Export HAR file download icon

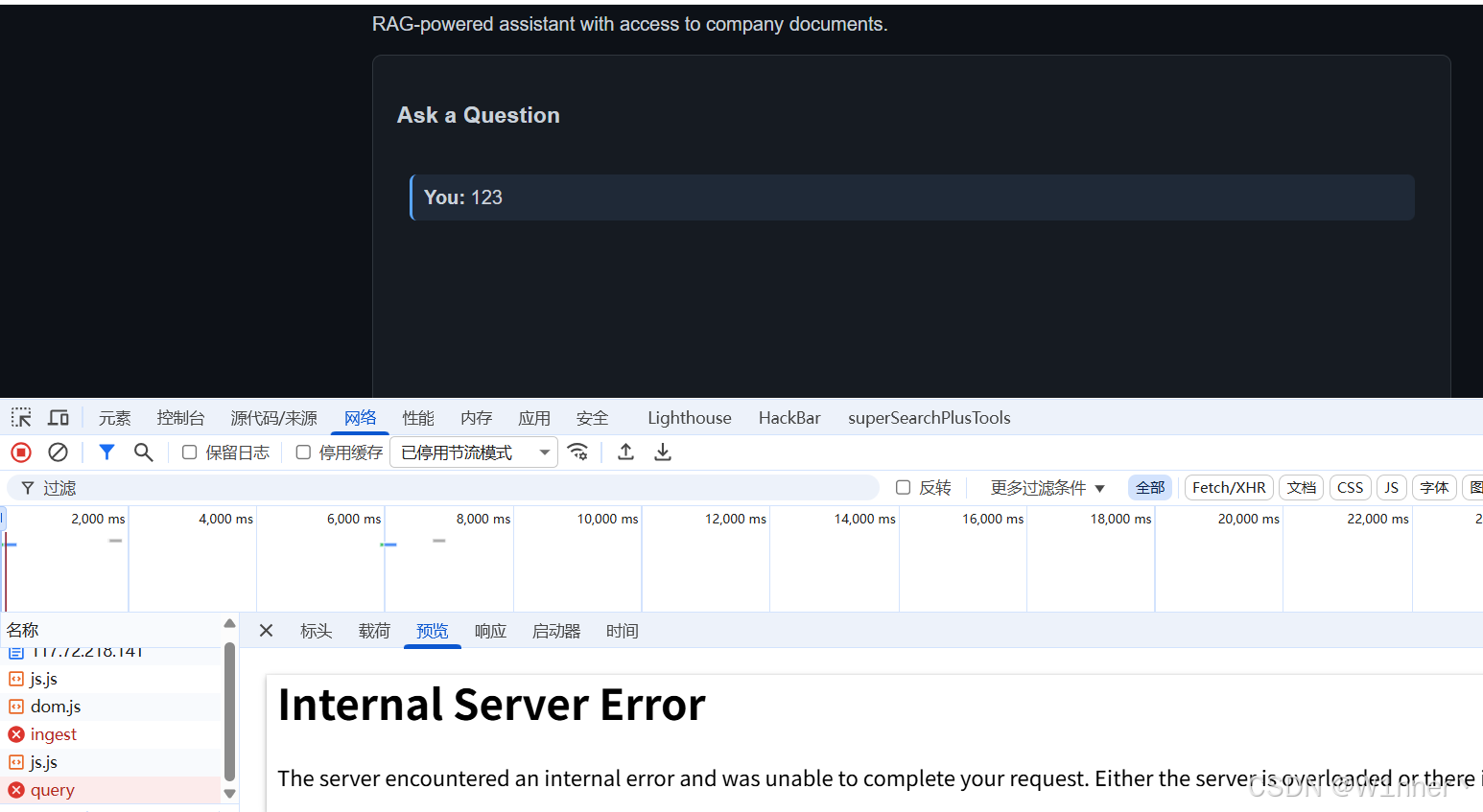coord(663,452)
